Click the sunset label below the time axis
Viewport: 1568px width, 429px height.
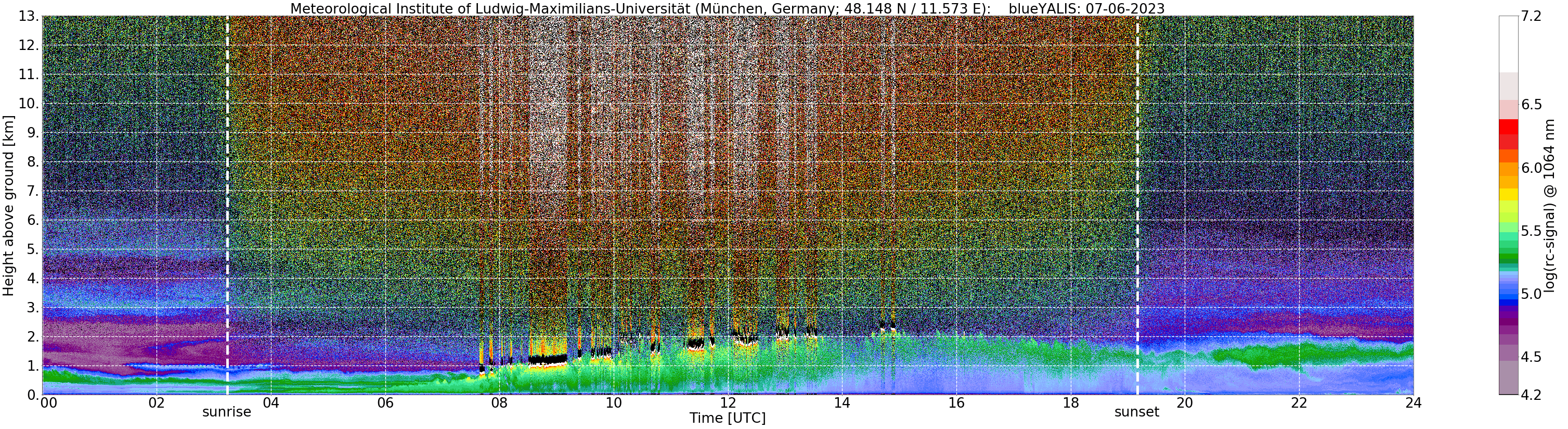coord(1136,412)
